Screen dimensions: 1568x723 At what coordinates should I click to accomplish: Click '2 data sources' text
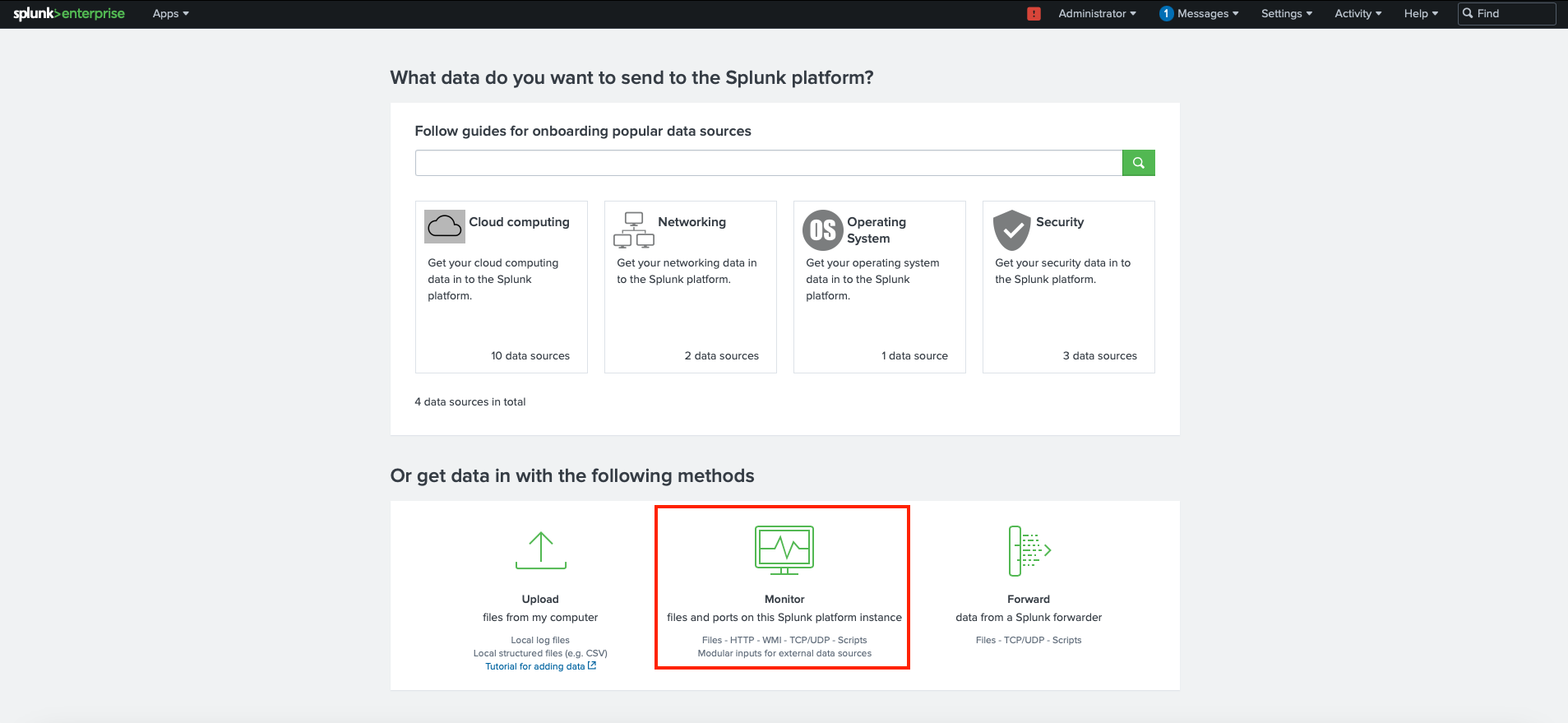722,356
